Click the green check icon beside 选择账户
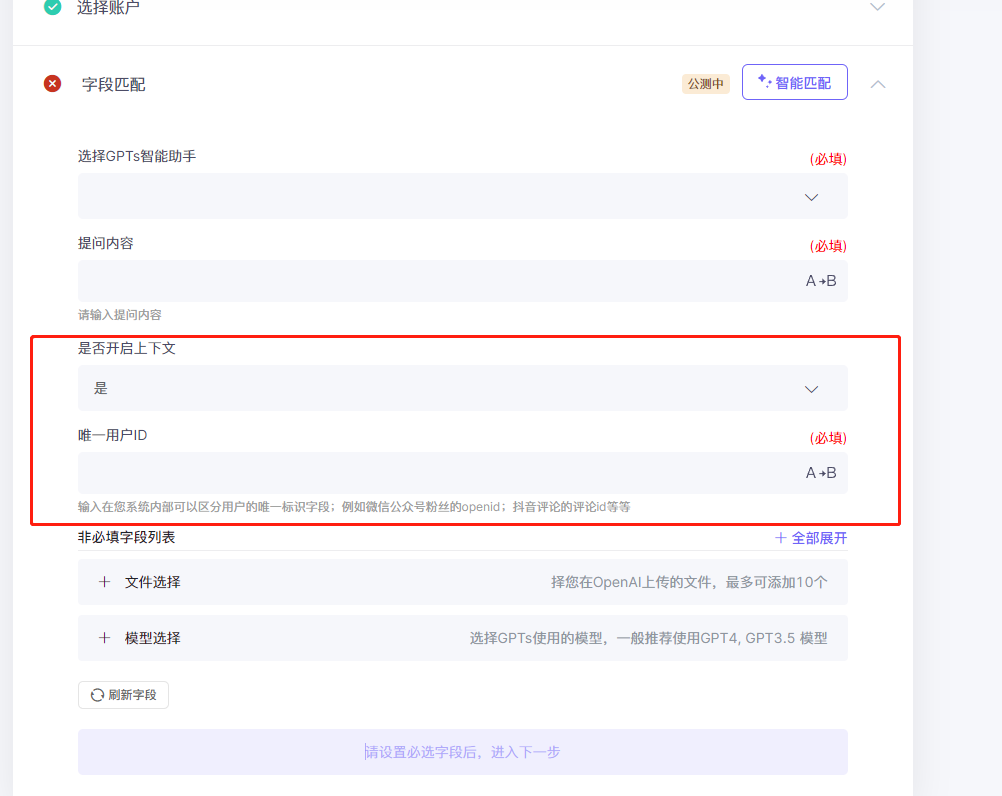 coord(52,7)
